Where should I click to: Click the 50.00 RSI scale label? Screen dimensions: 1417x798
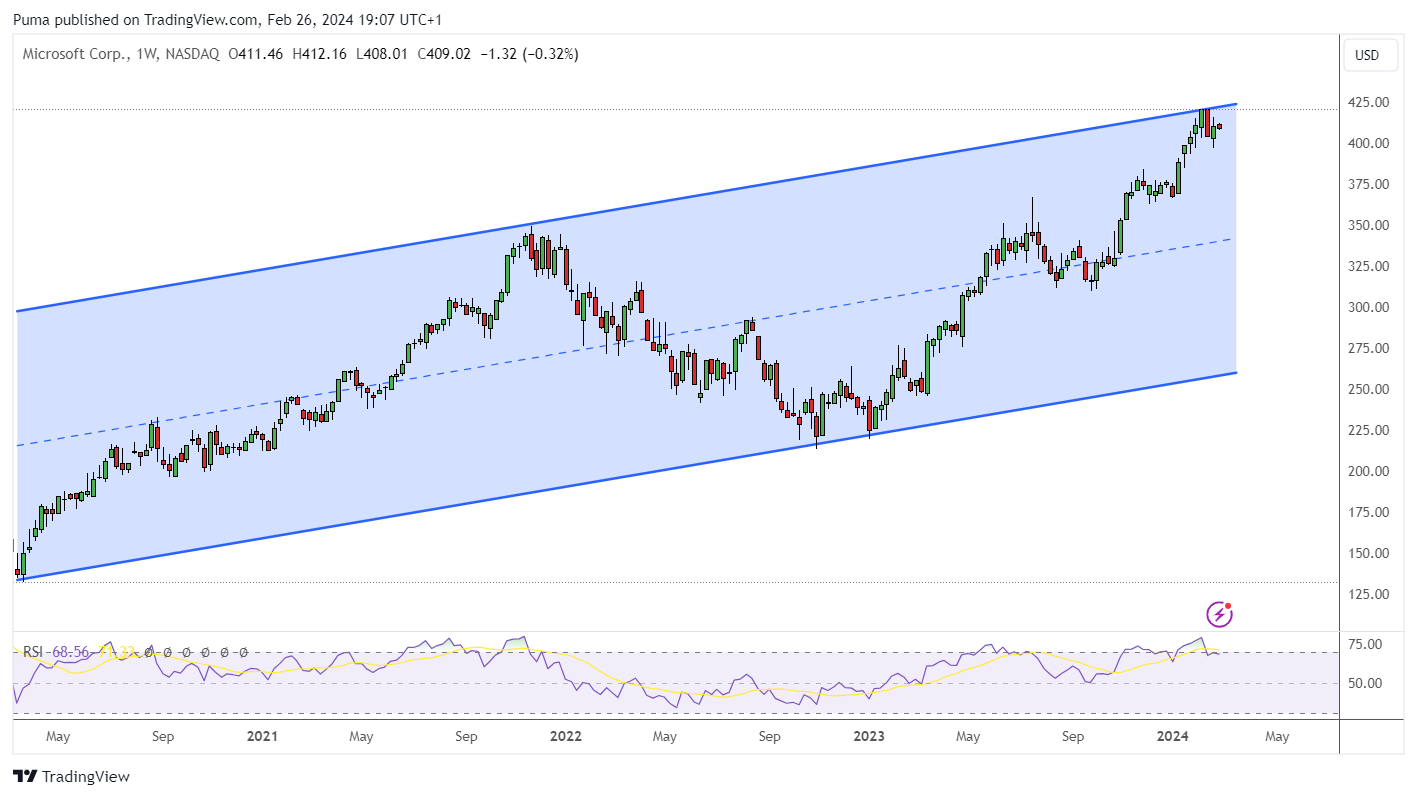pyautogui.click(x=1367, y=684)
